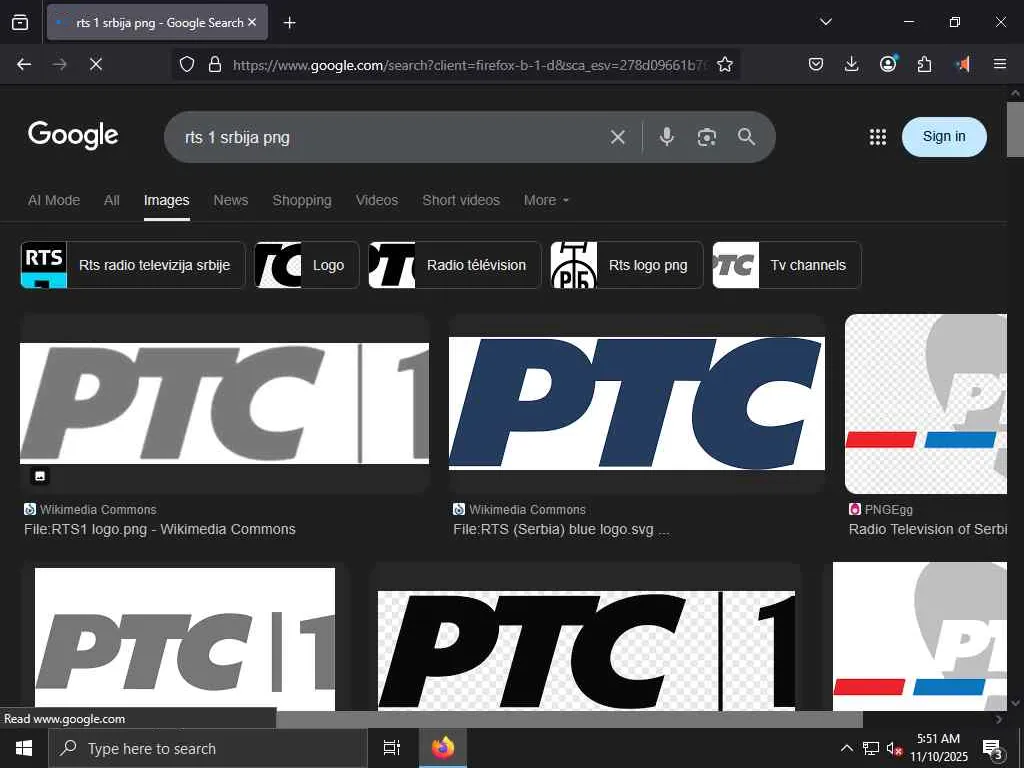Open the Firefox downloads panel
Image resolution: width=1024 pixels, height=768 pixels.
[x=852, y=64]
